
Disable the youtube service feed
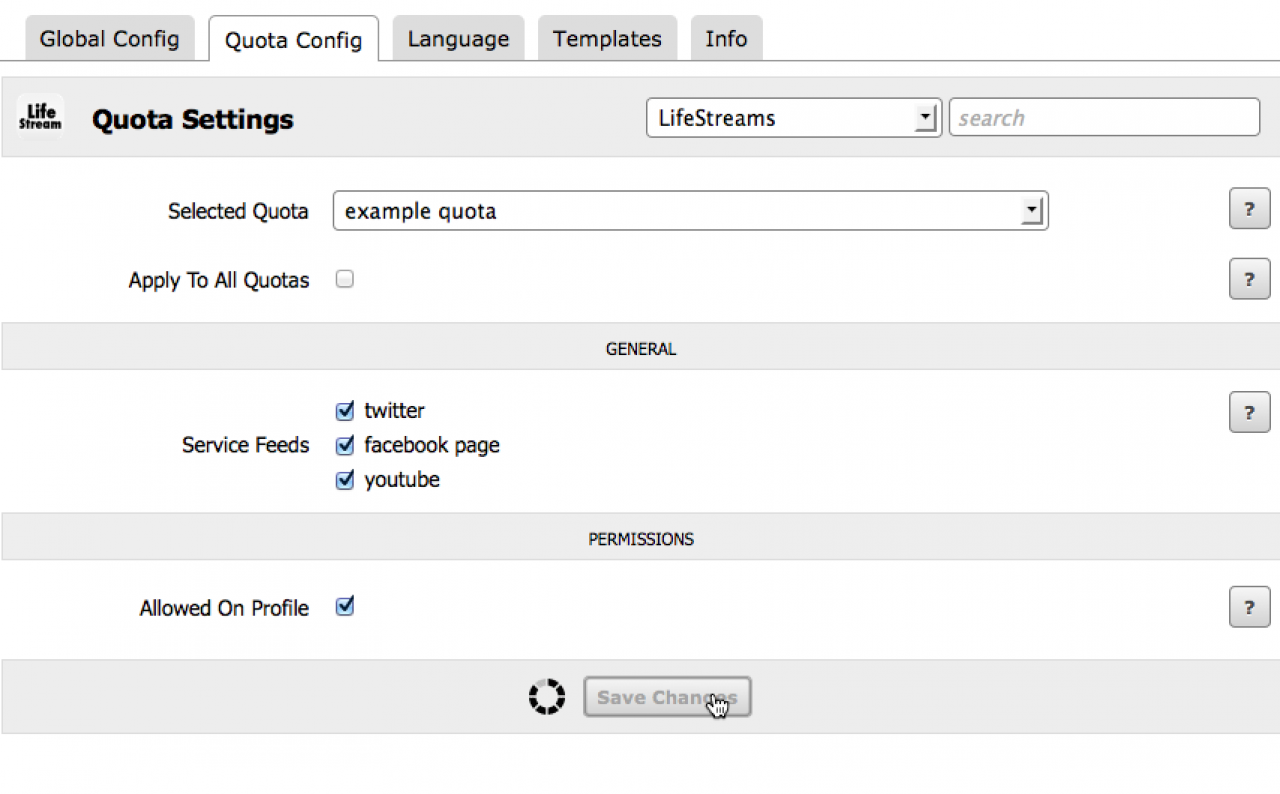(x=345, y=480)
